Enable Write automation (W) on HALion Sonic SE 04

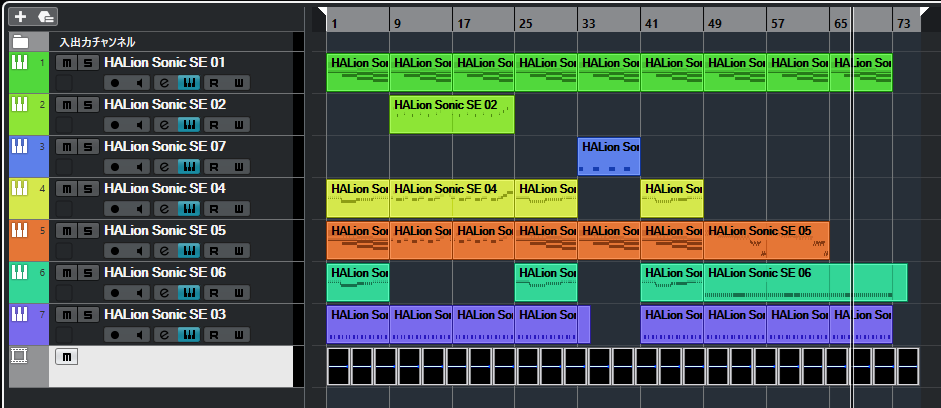pos(239,209)
